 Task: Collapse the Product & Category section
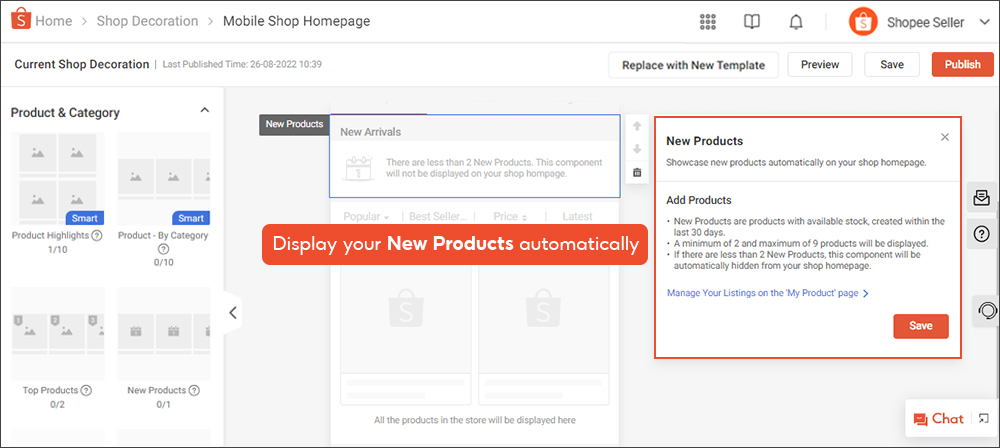point(205,111)
